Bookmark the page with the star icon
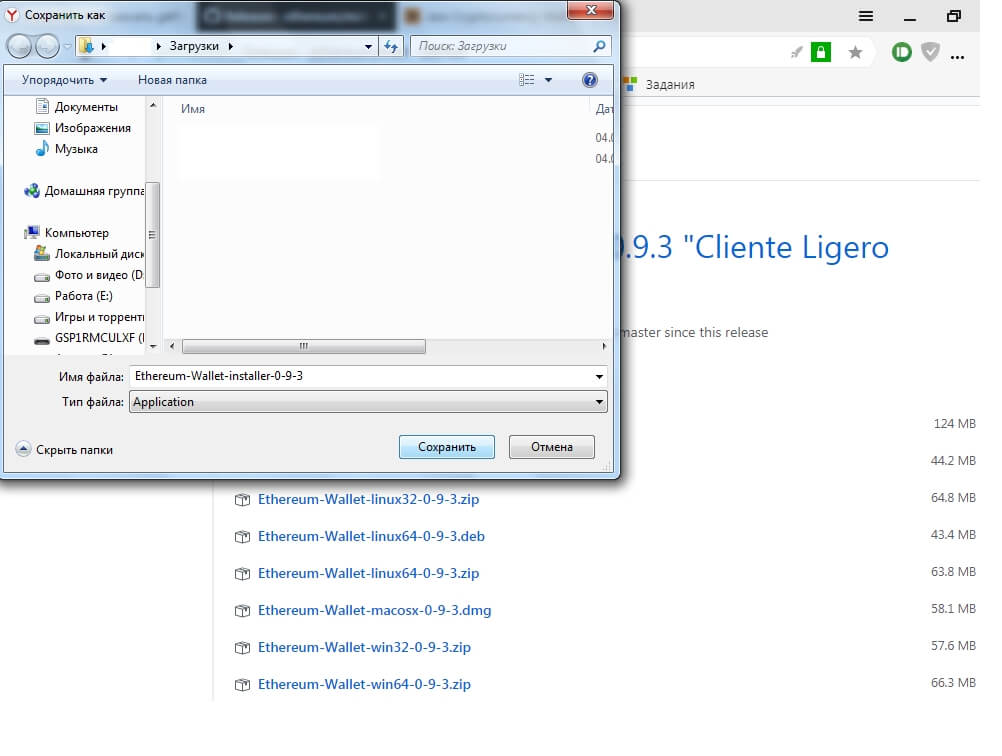The width and height of the screenshot is (1002, 756). tap(855, 52)
